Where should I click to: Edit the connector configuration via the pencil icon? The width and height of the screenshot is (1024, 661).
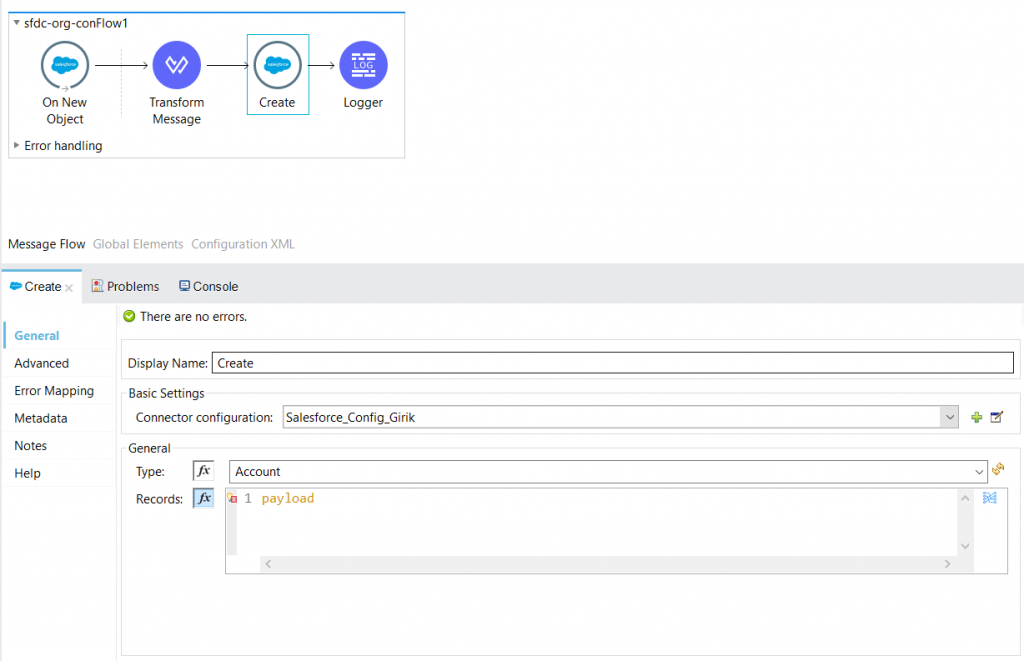tap(998, 417)
